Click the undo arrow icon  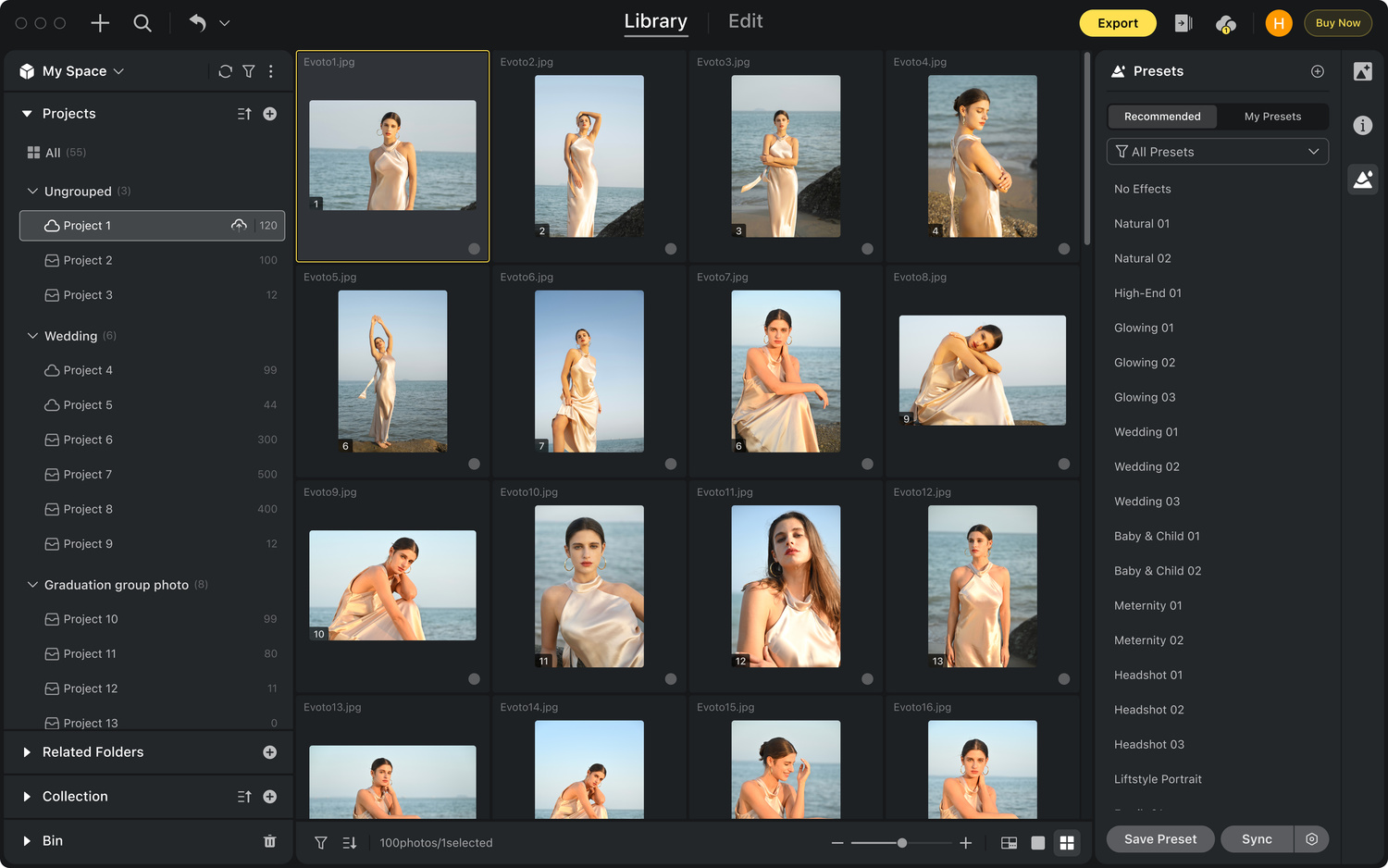tap(197, 23)
